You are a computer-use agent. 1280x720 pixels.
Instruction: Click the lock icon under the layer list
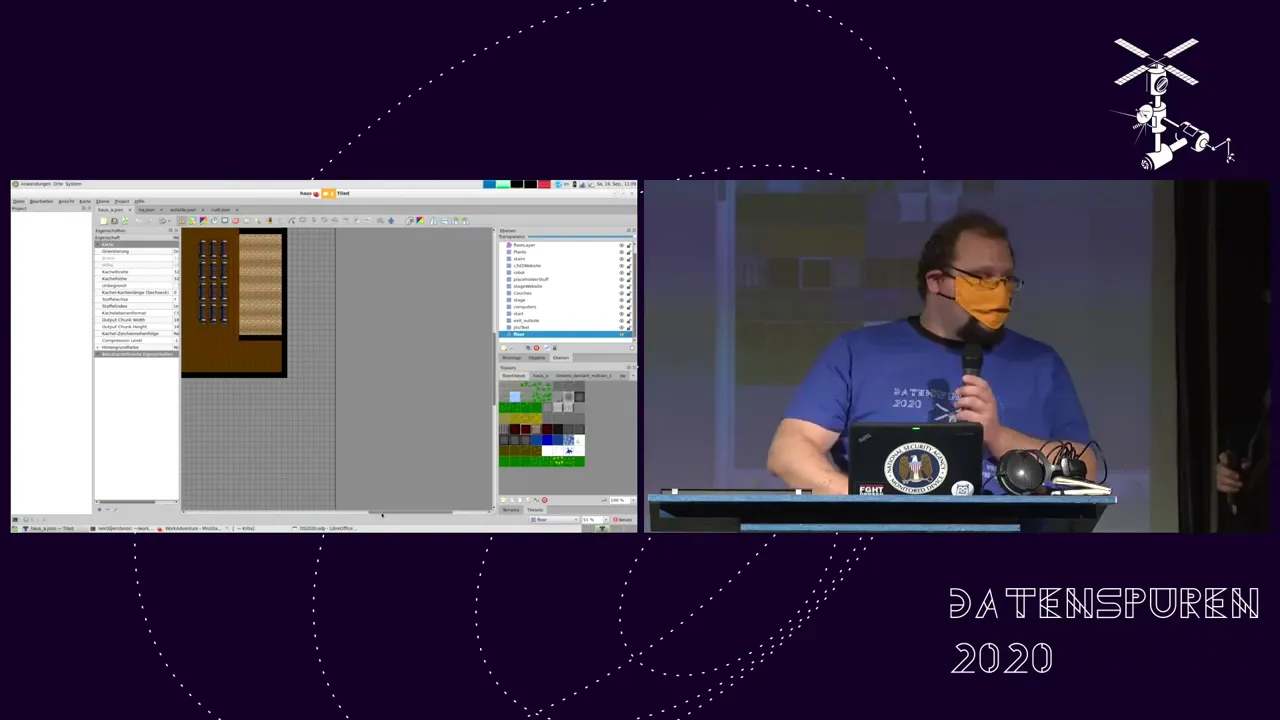click(555, 348)
